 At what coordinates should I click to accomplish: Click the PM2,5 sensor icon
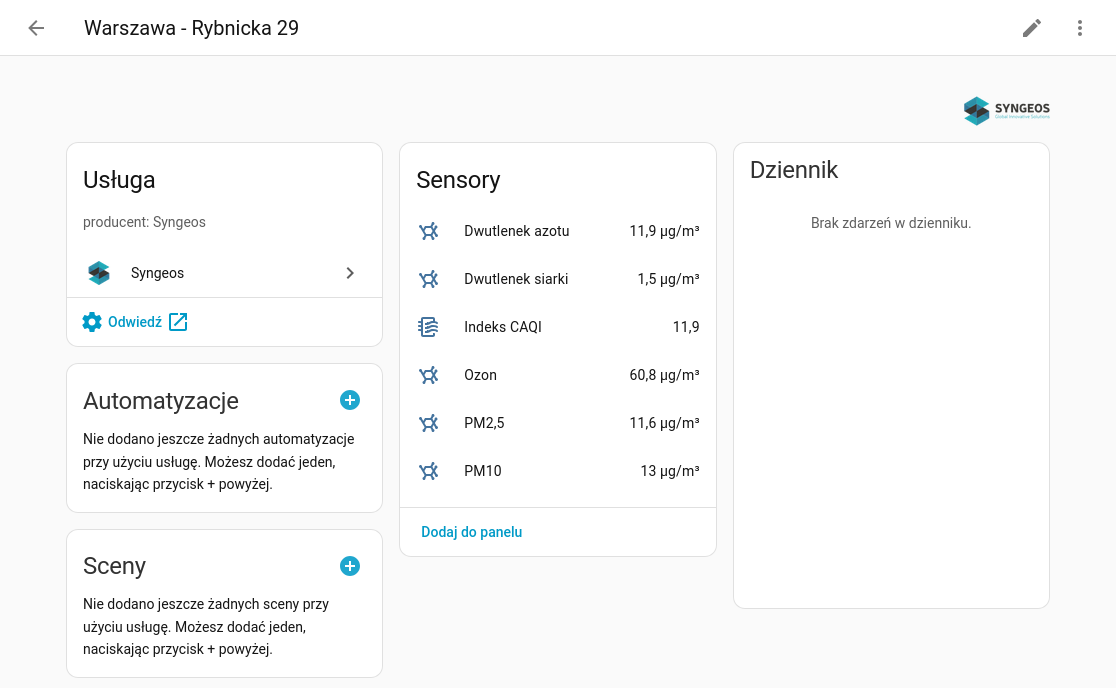click(x=428, y=423)
